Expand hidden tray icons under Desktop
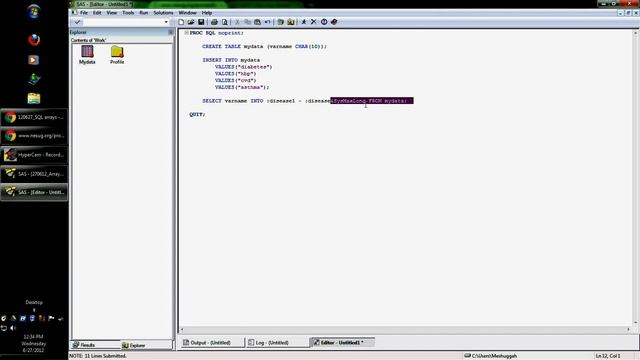Image resolution: width=640 pixels, height=360 pixels. [34, 309]
